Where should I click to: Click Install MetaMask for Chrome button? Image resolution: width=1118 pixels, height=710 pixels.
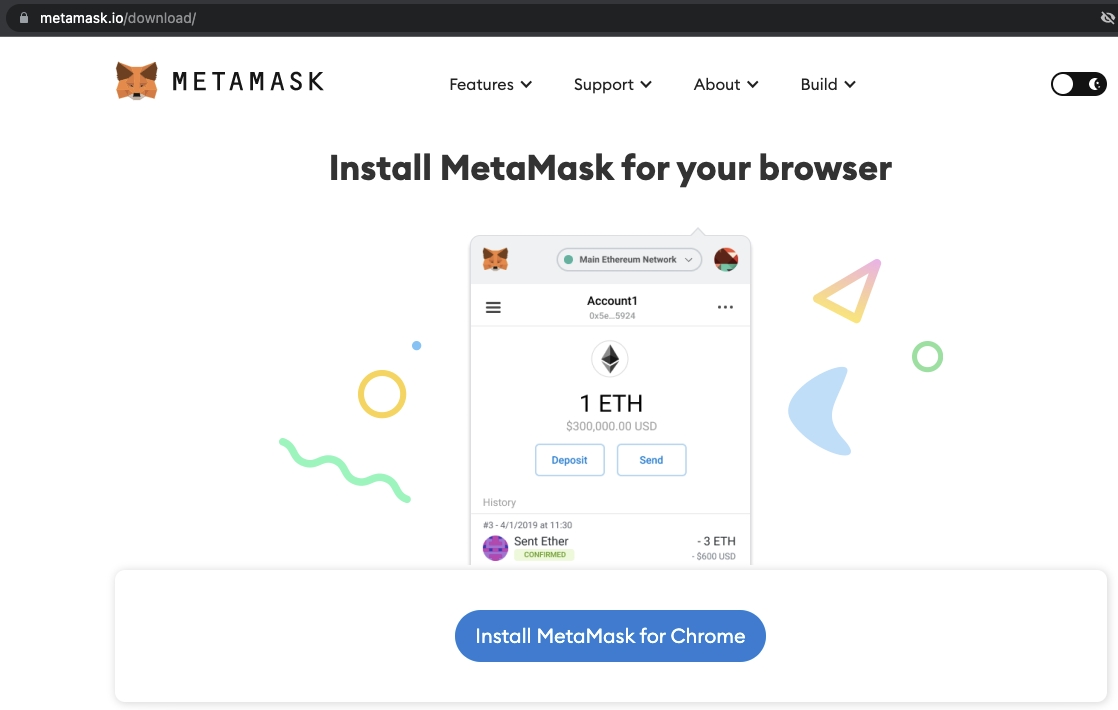click(x=610, y=636)
